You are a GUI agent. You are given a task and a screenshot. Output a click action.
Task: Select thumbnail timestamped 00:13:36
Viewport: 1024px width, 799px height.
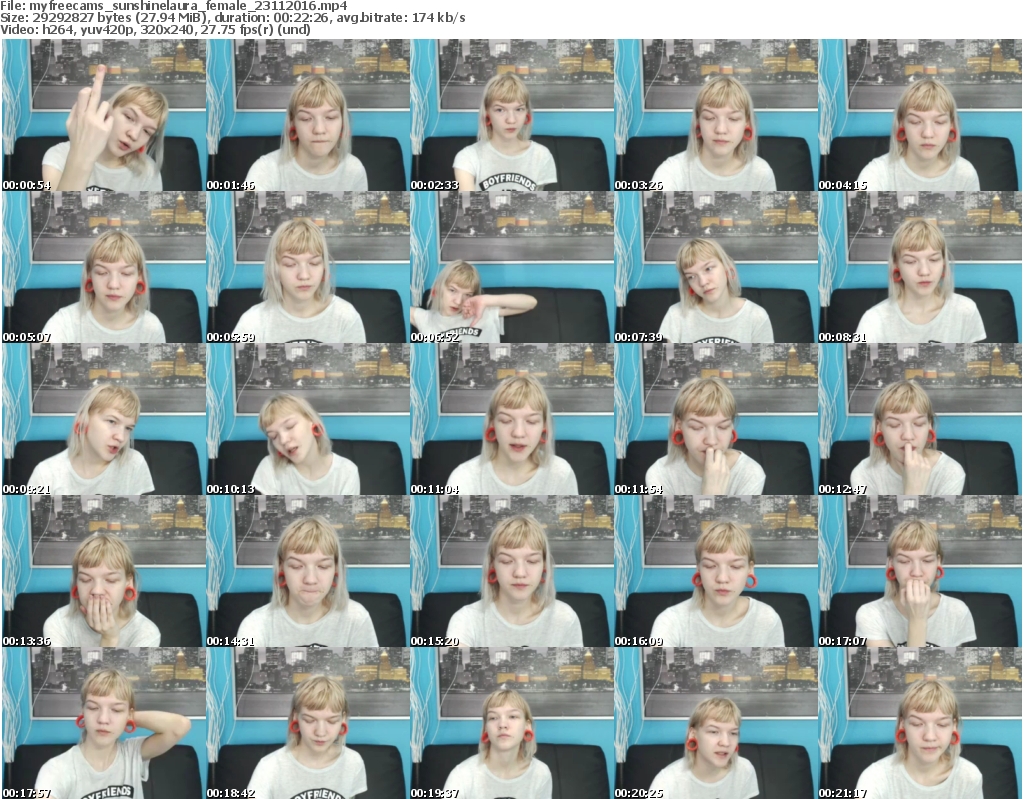pos(104,572)
